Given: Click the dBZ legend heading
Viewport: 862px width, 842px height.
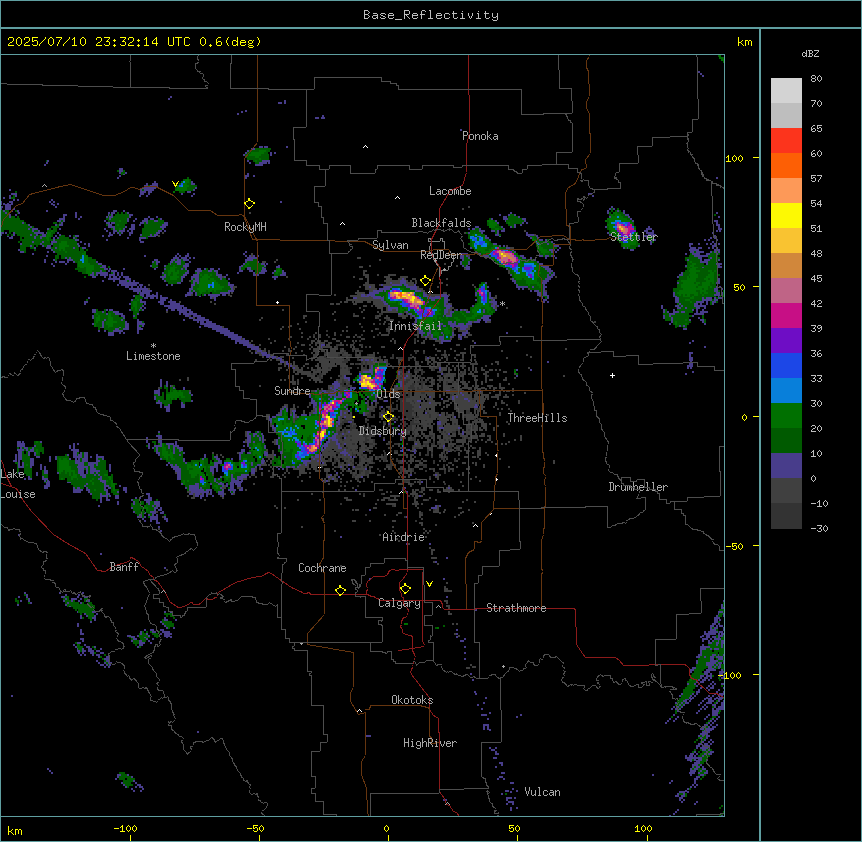Looking at the screenshot, I should pyautogui.click(x=810, y=53).
